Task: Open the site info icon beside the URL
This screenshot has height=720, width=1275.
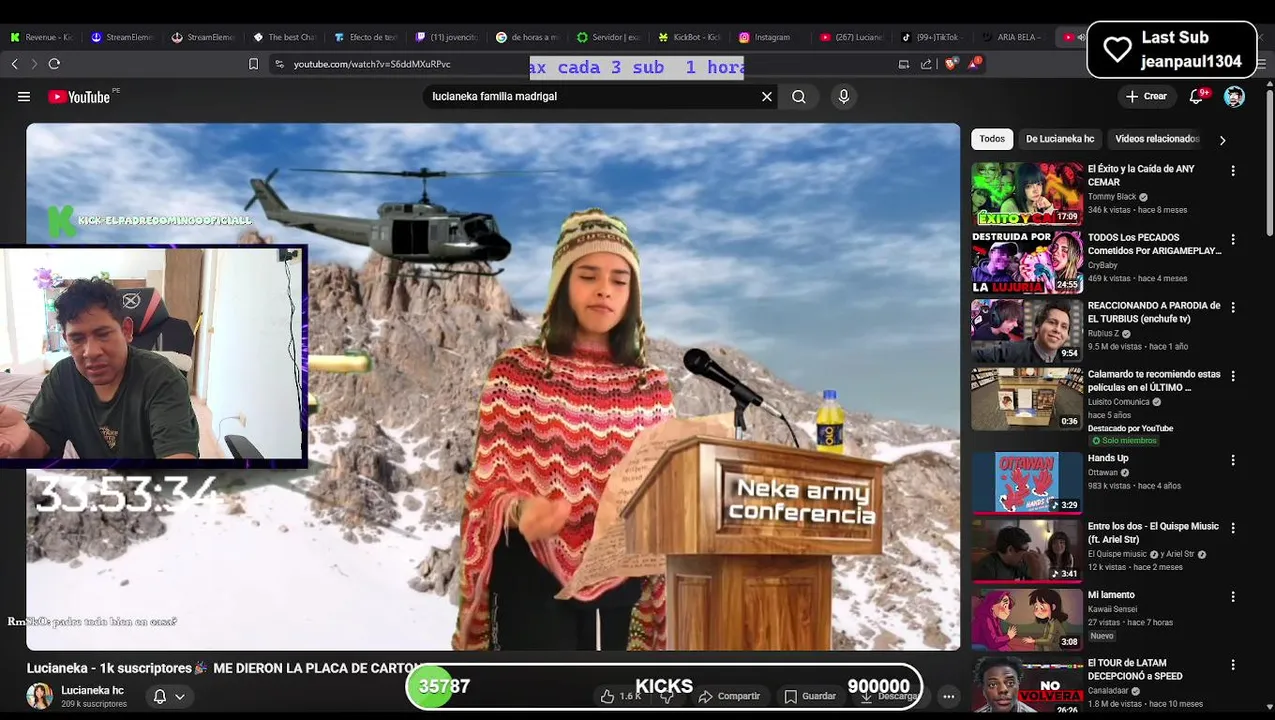Action: click(x=280, y=64)
